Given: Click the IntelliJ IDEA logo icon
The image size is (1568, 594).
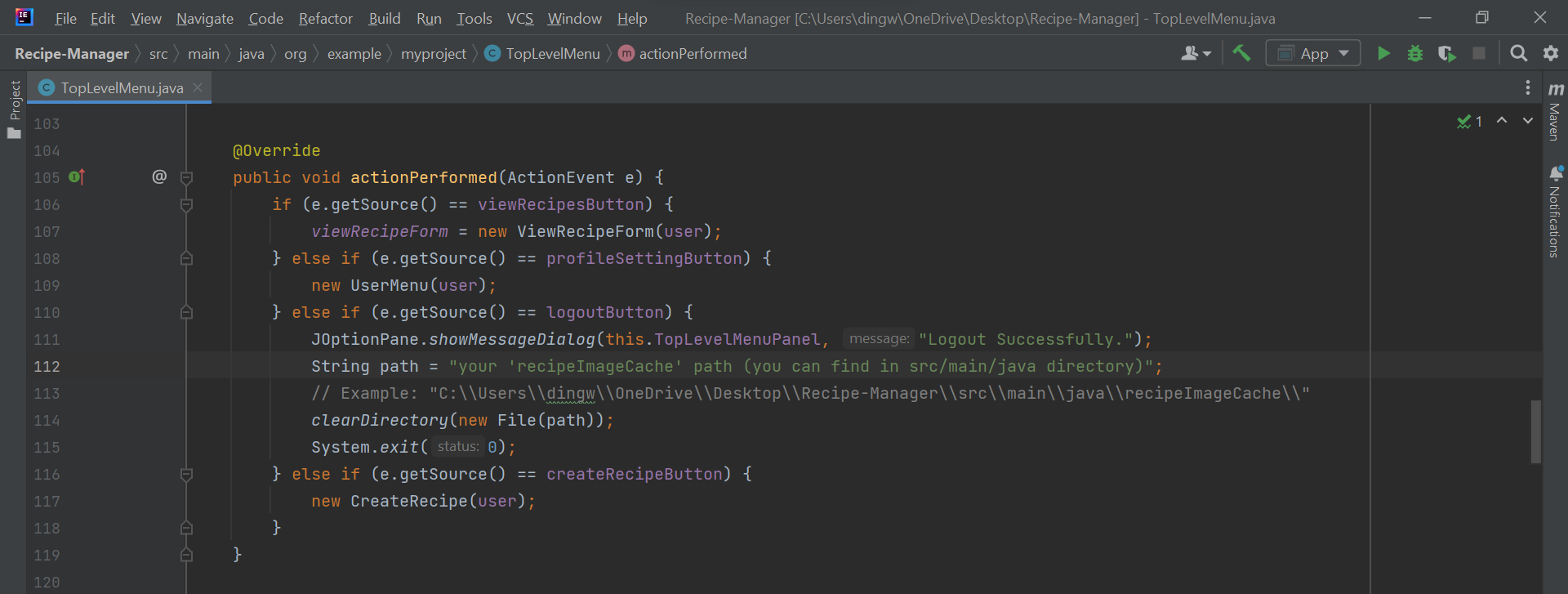Looking at the screenshot, I should coord(24,17).
